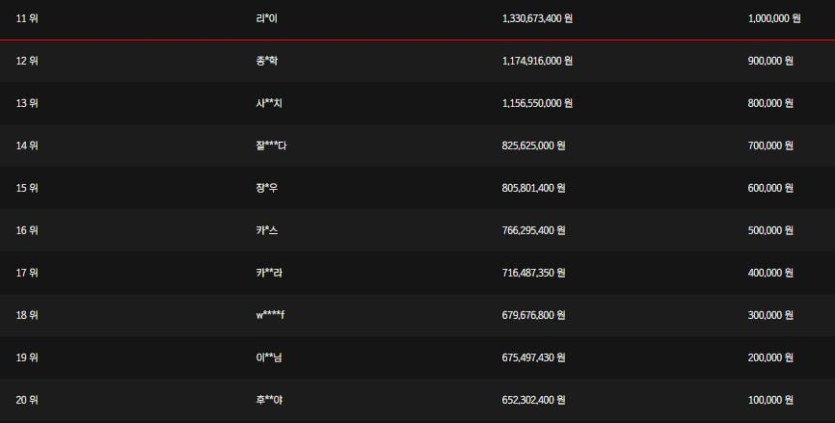The height and width of the screenshot is (423, 835).
Task: Click the 17위 rank cell
Action: click(x=27, y=273)
